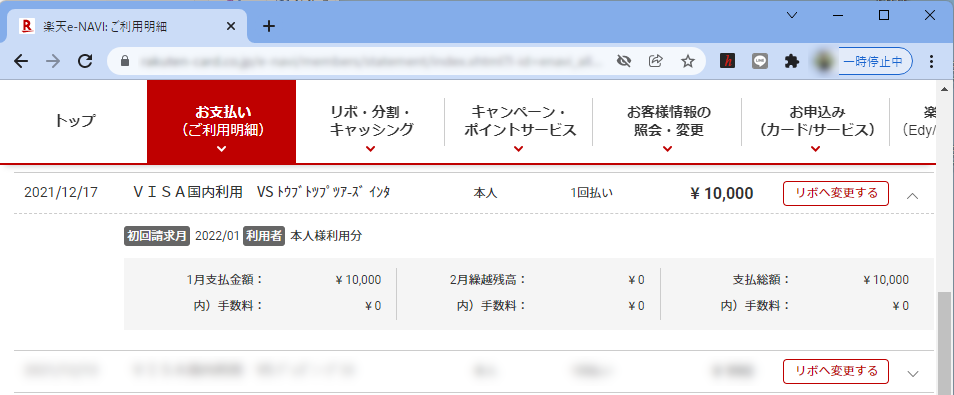954x395 pixels.
Task: Click the 支払総額 label
Action: [x=761, y=280]
